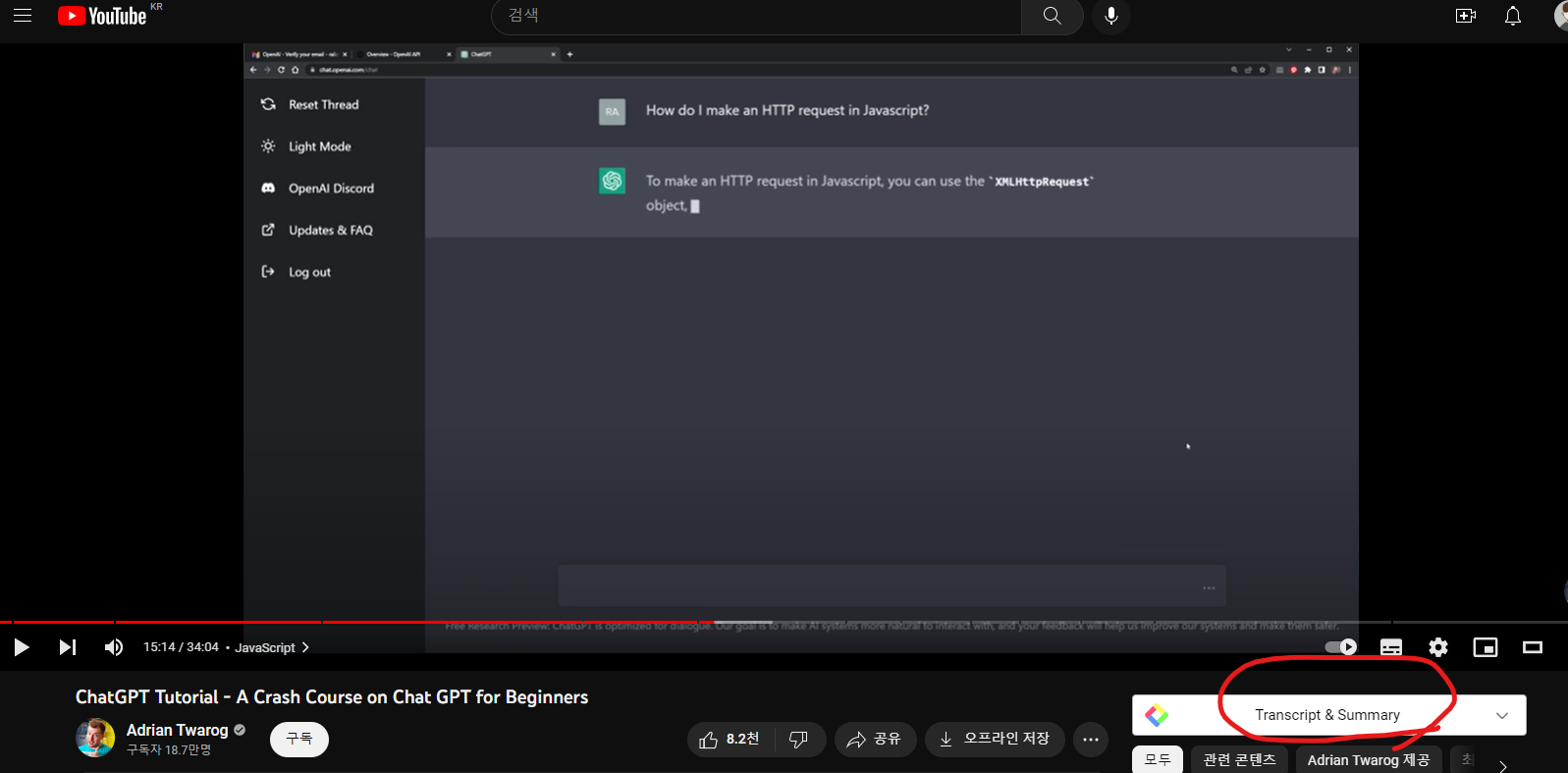The height and width of the screenshot is (773, 1568).
Task: Select the Adrian Twarog 제공 chip
Action: [x=1368, y=760]
